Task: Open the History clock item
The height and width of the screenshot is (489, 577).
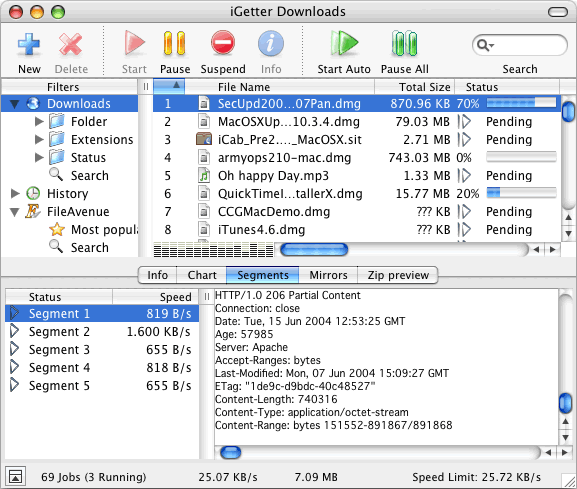Action: pos(33,193)
